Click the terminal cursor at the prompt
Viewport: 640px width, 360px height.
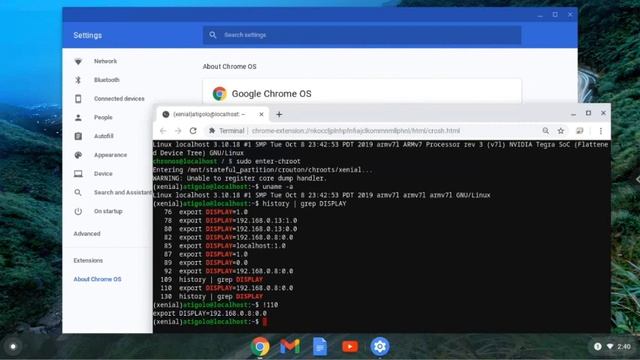tap(265, 322)
